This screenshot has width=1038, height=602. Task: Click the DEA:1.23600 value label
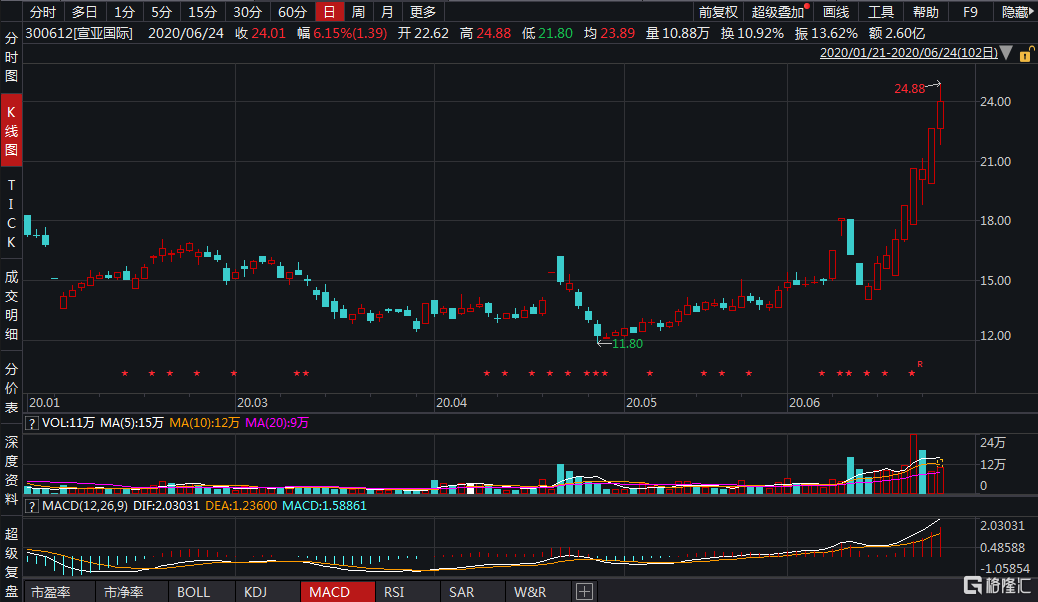tap(241, 506)
